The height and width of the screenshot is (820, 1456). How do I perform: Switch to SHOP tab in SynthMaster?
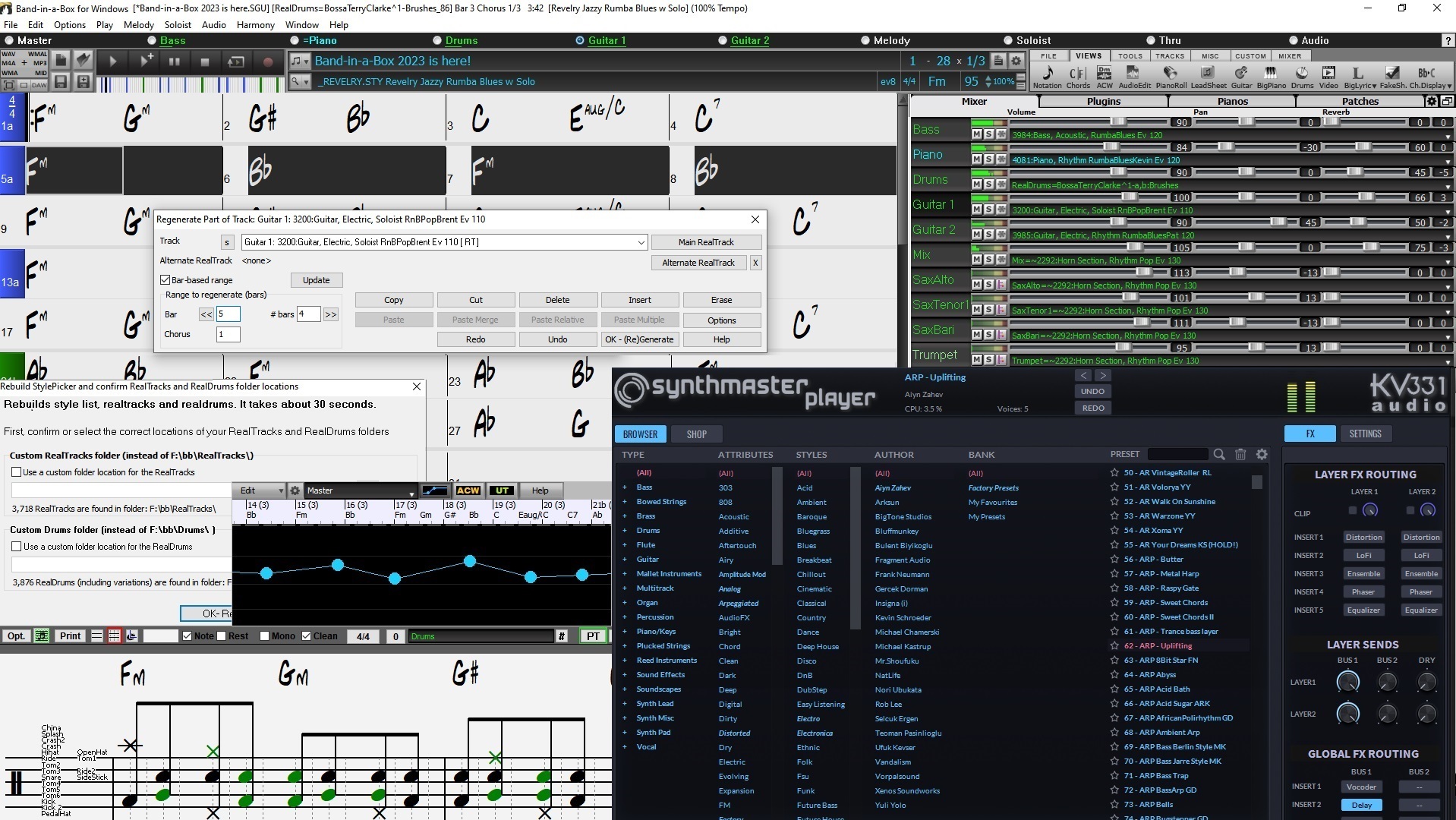pyautogui.click(x=696, y=434)
